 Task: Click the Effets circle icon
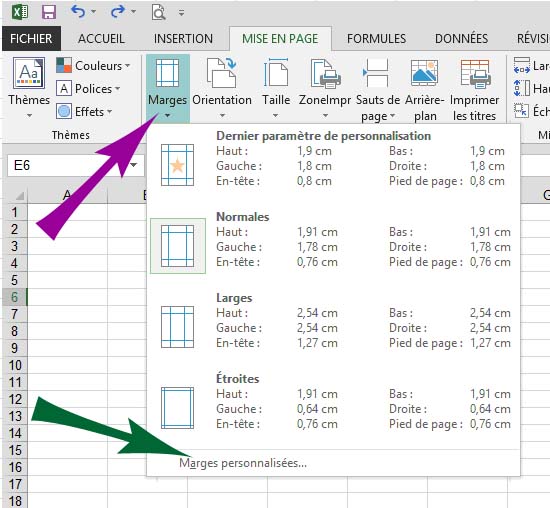coord(64,111)
